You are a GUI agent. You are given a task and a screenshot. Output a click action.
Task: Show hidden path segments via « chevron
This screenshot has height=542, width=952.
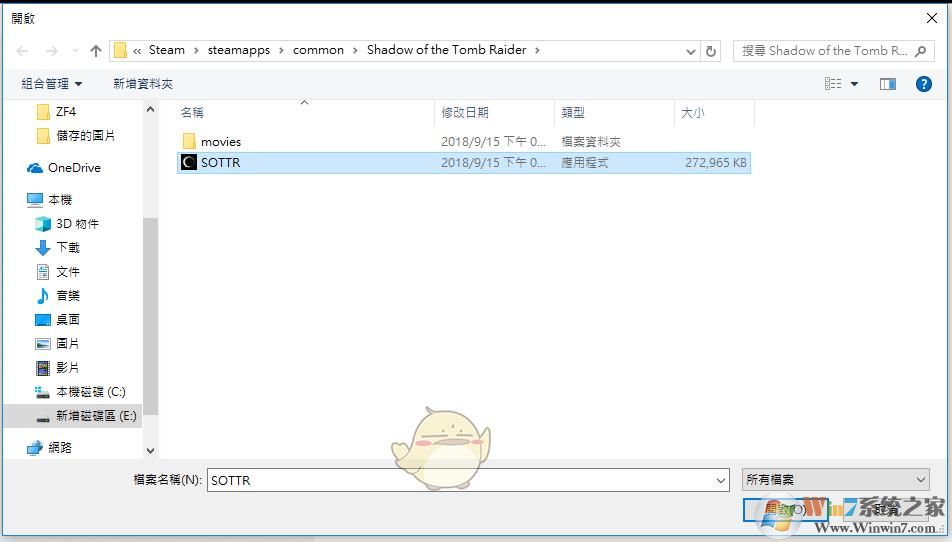[x=137, y=51]
